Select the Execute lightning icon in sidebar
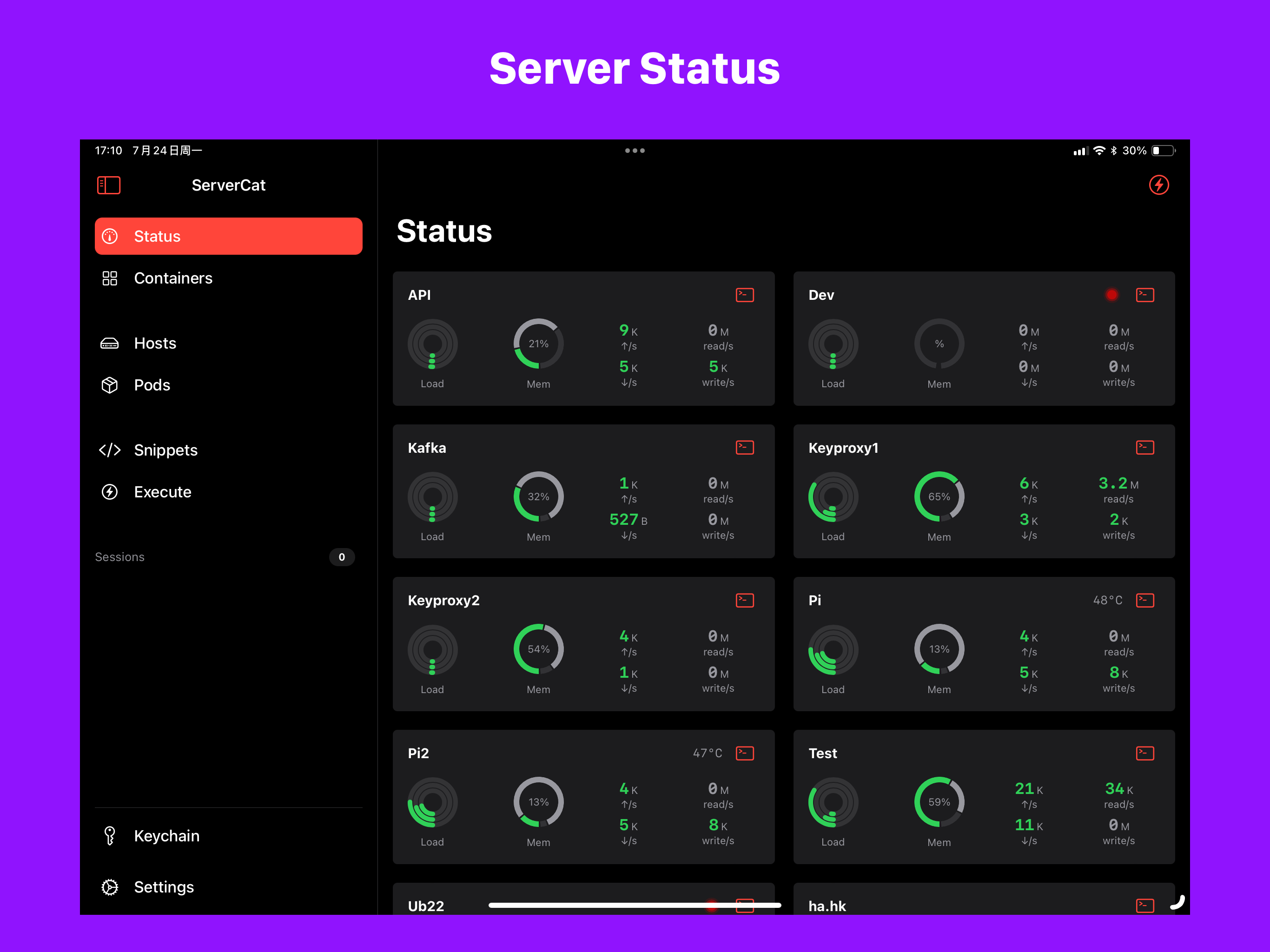The height and width of the screenshot is (952, 1270). click(x=109, y=491)
